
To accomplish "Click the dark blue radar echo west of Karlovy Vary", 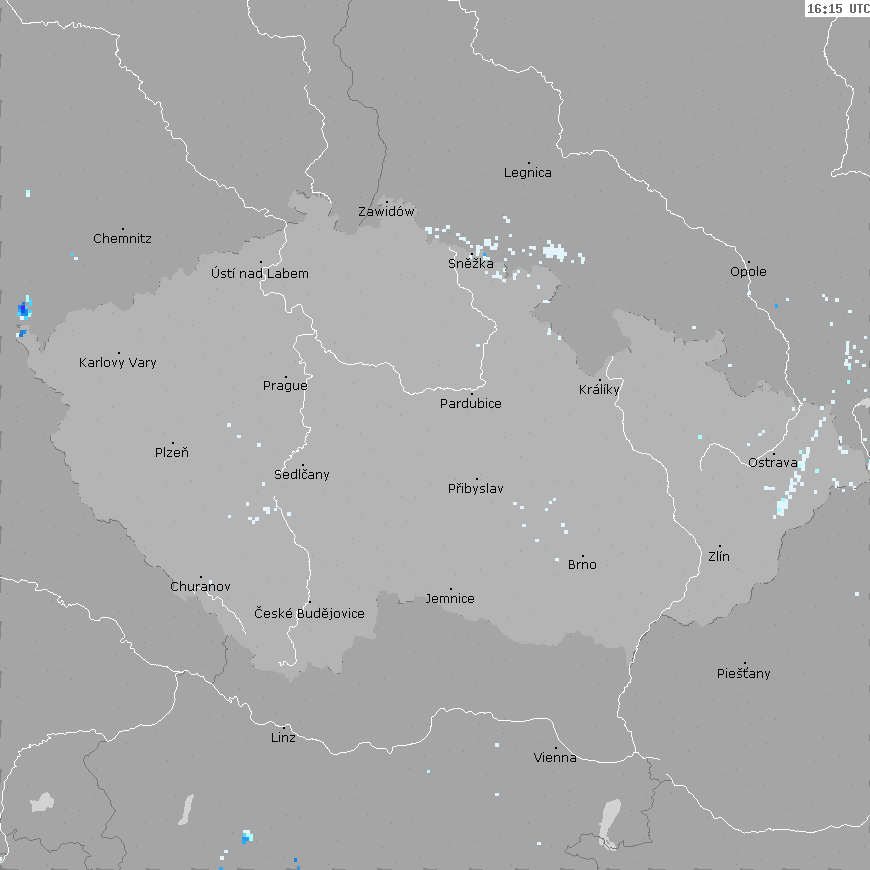I will (23, 308).
